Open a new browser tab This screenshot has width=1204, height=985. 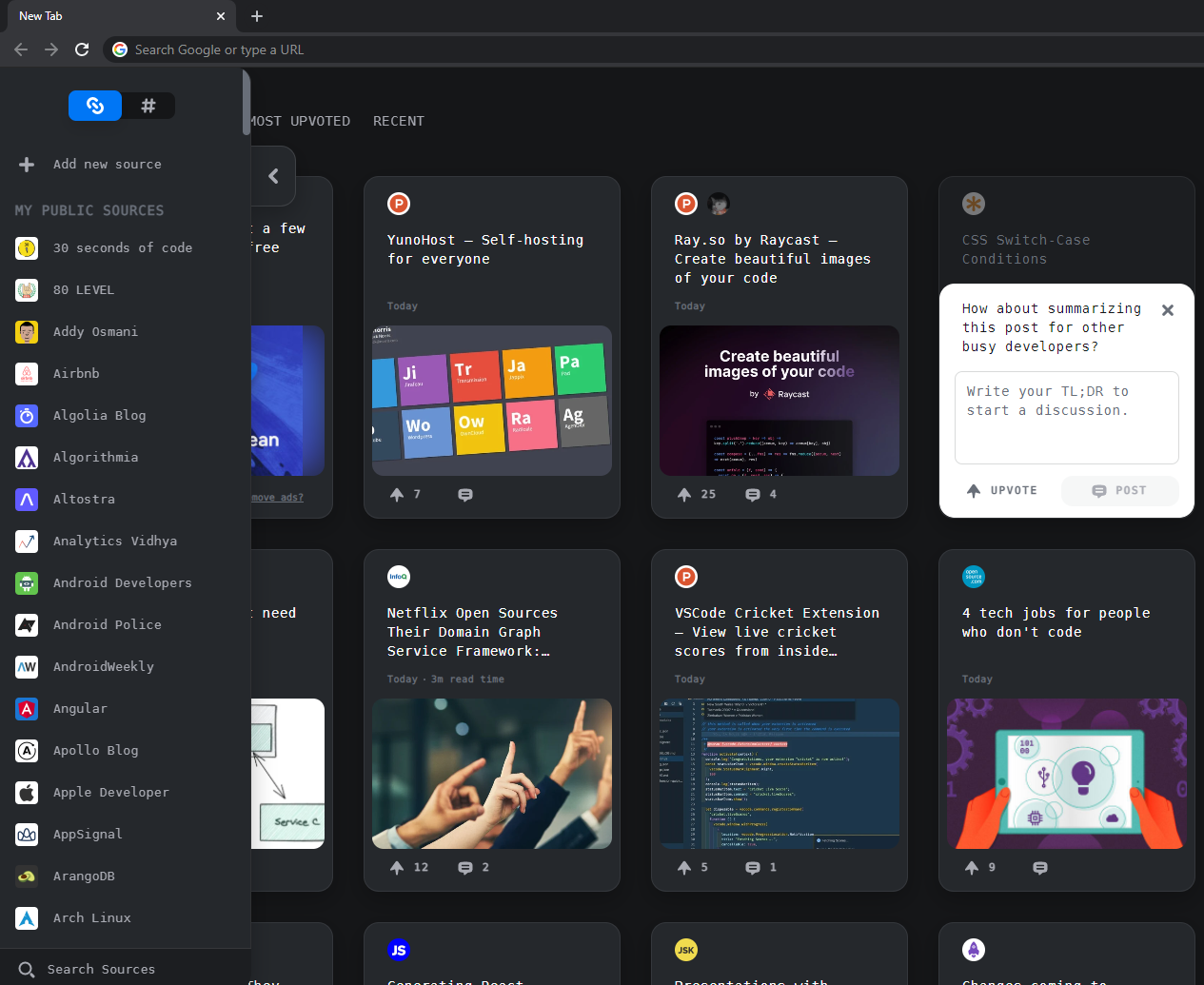point(256,15)
